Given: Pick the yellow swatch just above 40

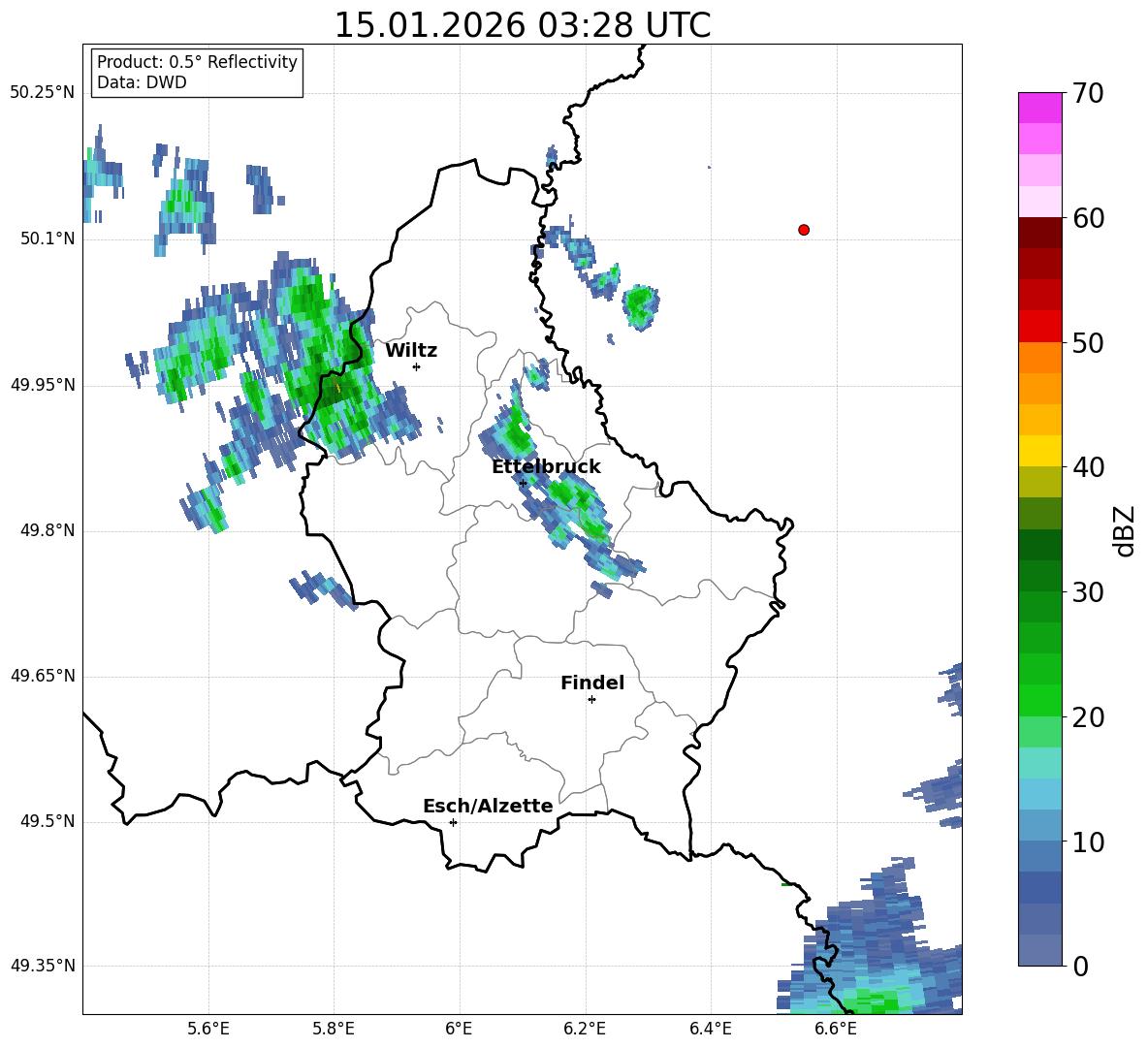Looking at the screenshot, I should 1039,451.
